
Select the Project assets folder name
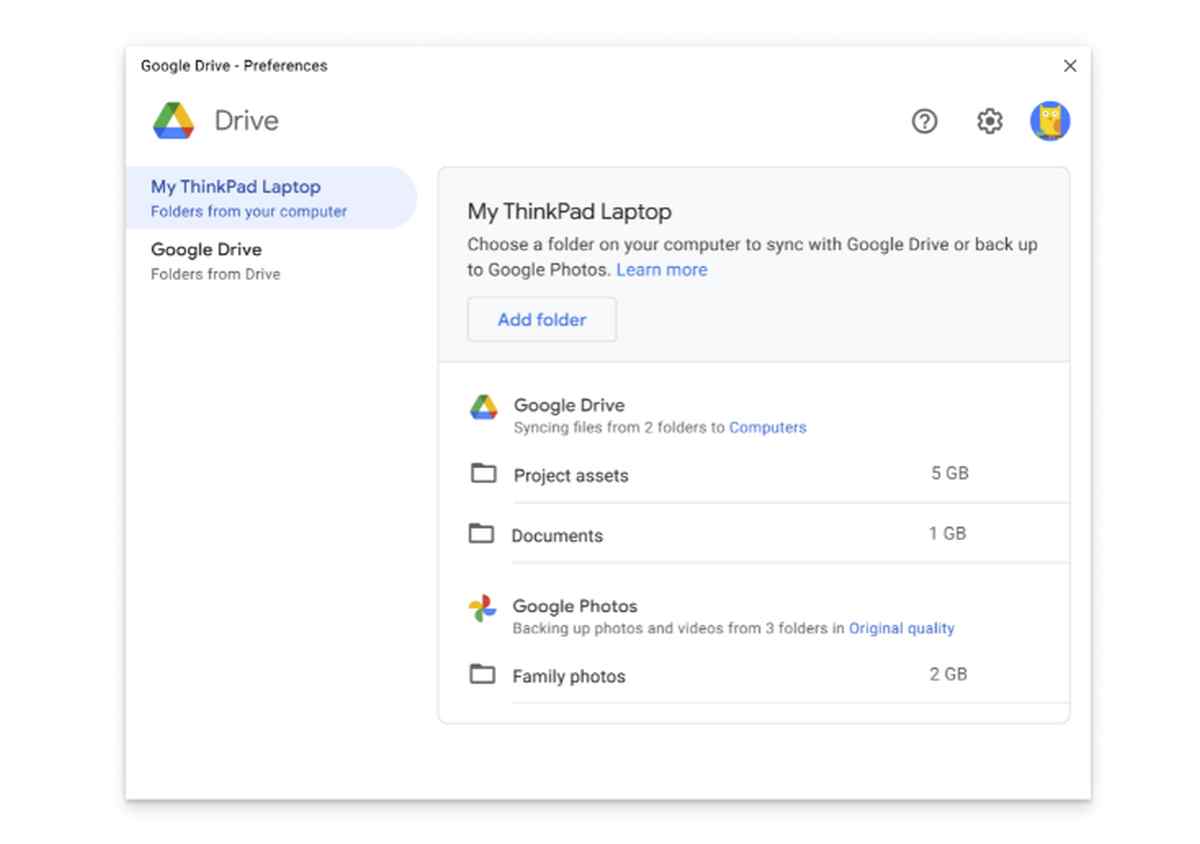click(571, 476)
